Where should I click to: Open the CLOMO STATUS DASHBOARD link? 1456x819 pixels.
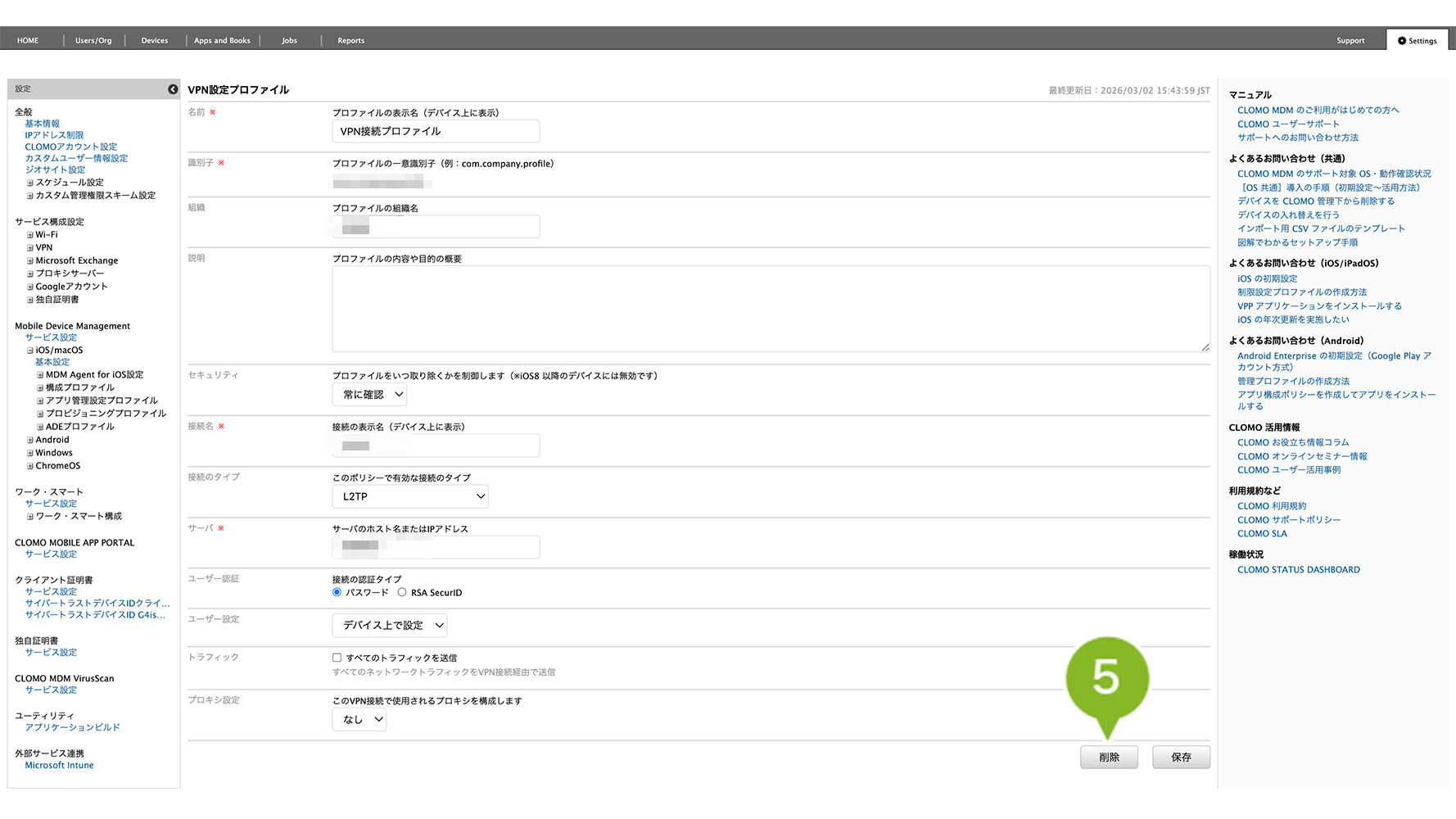tap(1298, 570)
